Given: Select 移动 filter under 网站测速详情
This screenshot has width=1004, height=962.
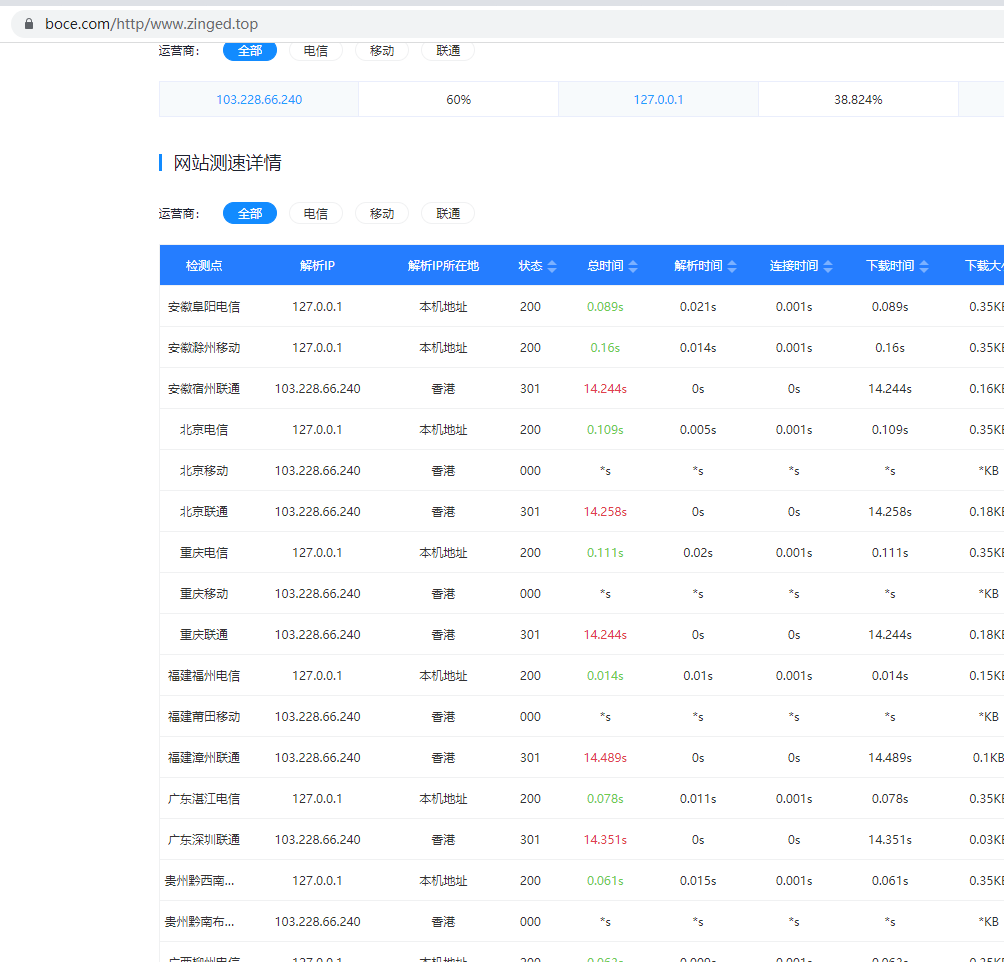Looking at the screenshot, I should point(382,213).
